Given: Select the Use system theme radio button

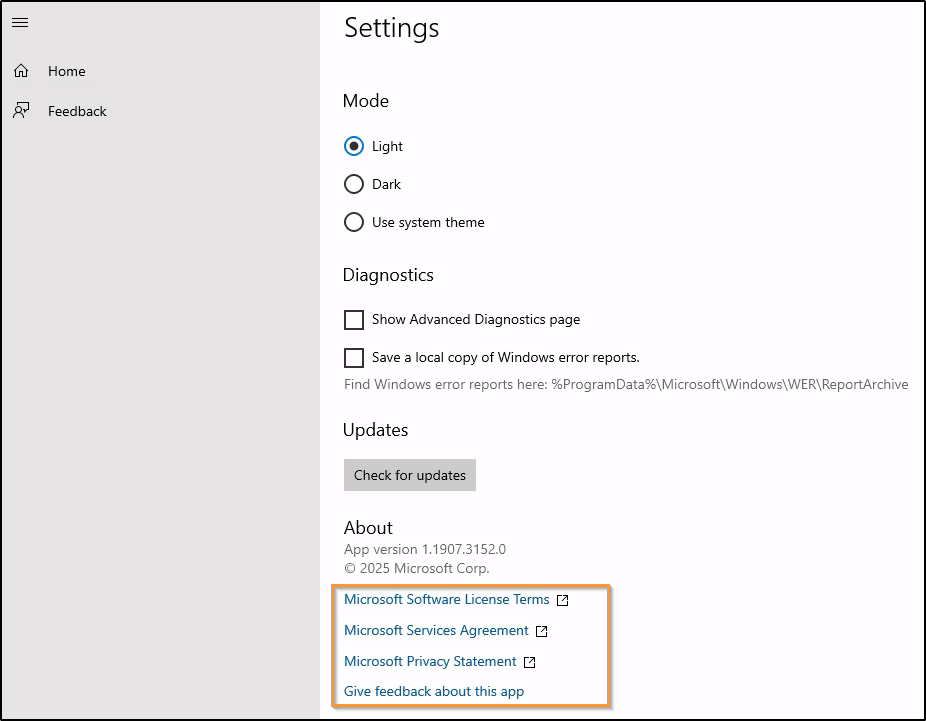Looking at the screenshot, I should (354, 222).
